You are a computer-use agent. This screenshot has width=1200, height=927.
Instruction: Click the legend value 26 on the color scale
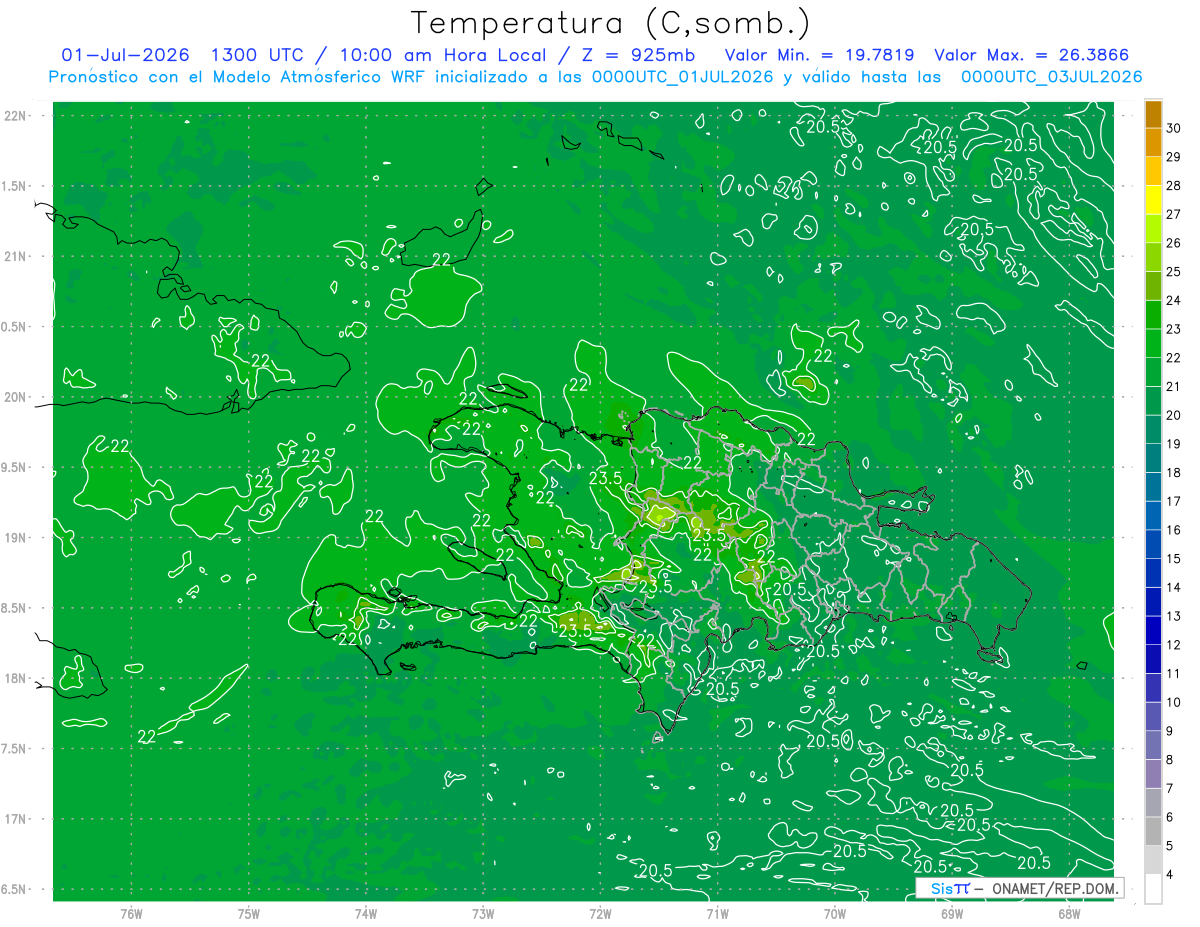coord(1174,243)
